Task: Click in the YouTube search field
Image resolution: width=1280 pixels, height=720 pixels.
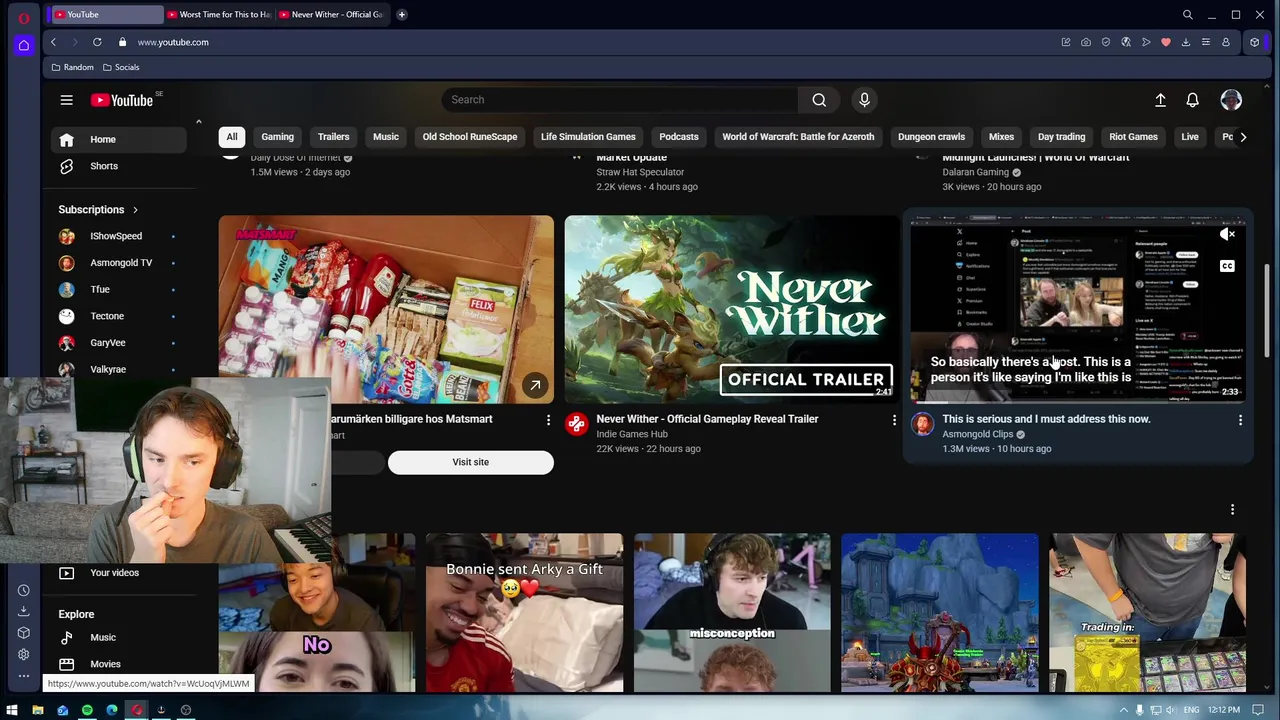Action: 619,100
